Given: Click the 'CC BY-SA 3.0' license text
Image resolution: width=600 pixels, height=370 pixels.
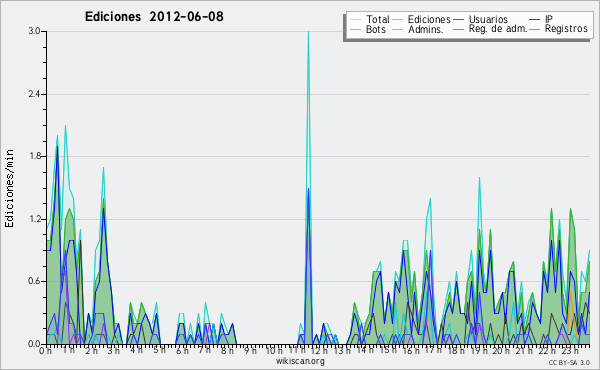Looking at the screenshot, I should click(x=569, y=363).
